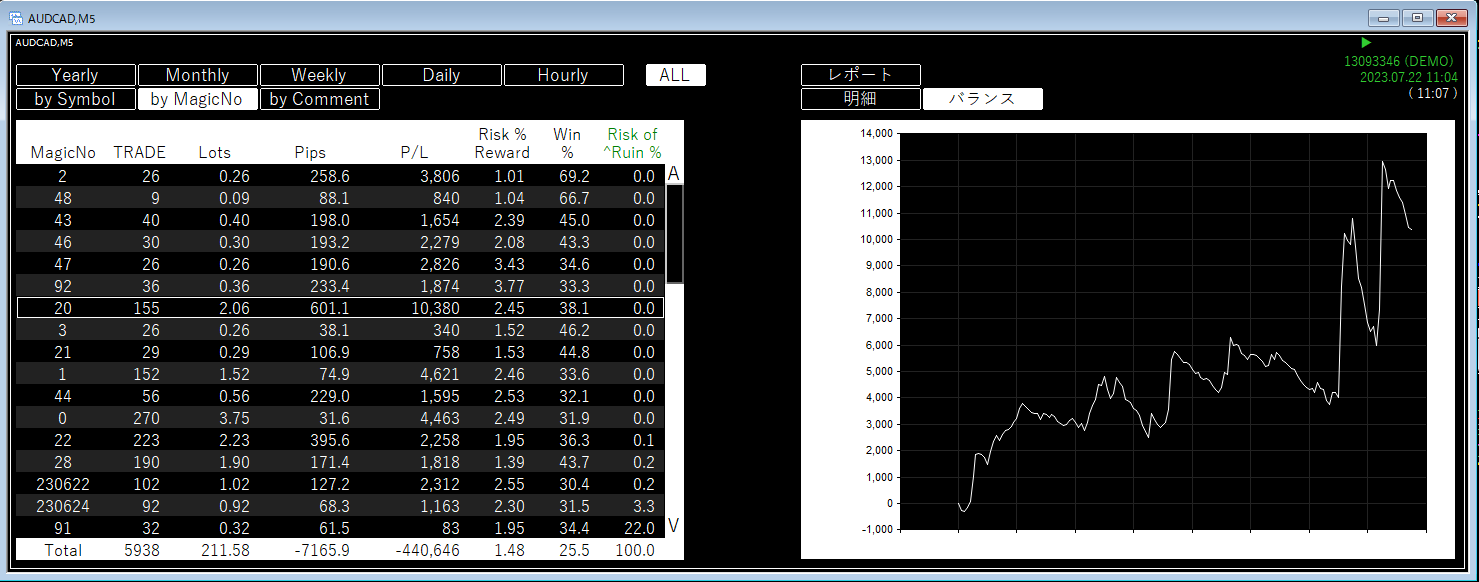Image resolution: width=1479 pixels, height=582 pixels.
Task: Click the total trades value 5938
Action: tap(141, 550)
